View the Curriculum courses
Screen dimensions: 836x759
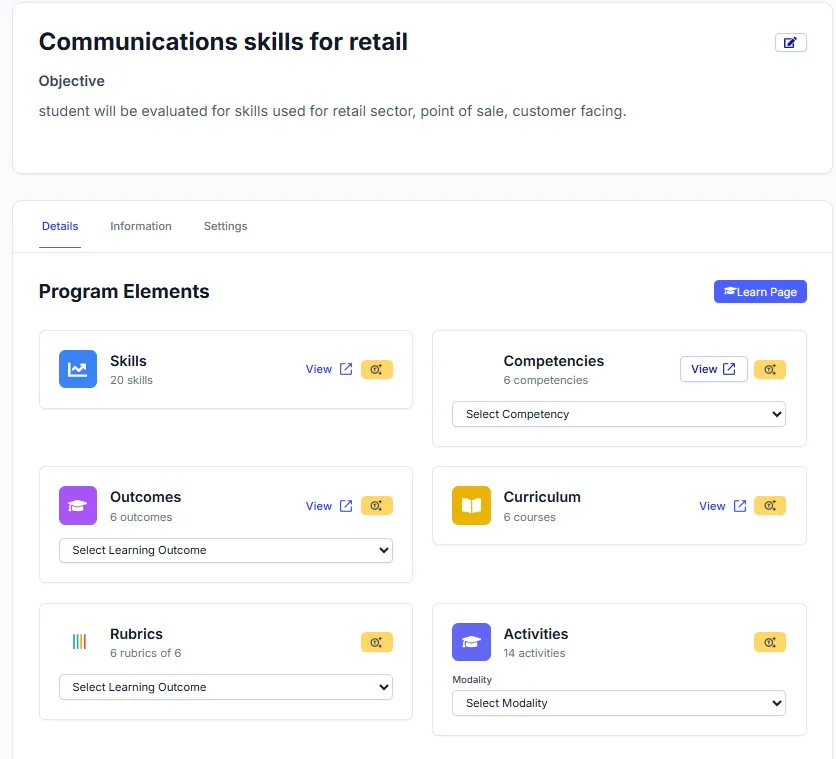click(x=712, y=506)
